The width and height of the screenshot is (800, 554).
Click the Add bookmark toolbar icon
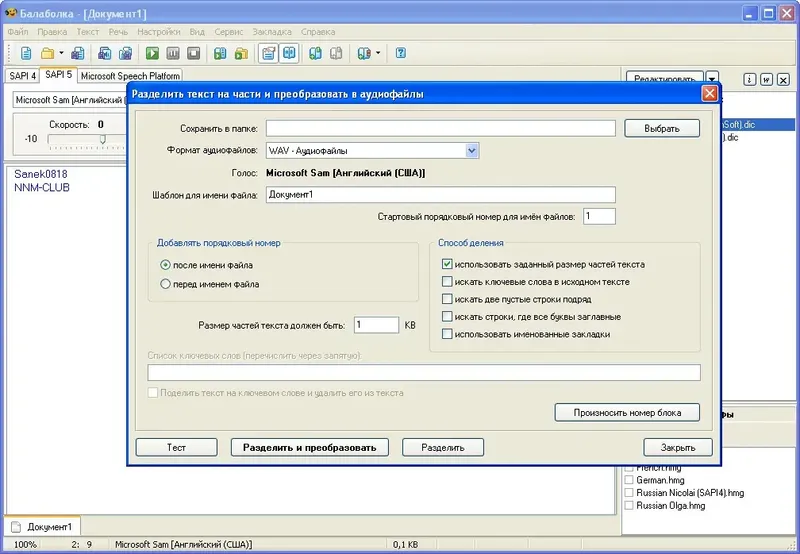(x=315, y=53)
